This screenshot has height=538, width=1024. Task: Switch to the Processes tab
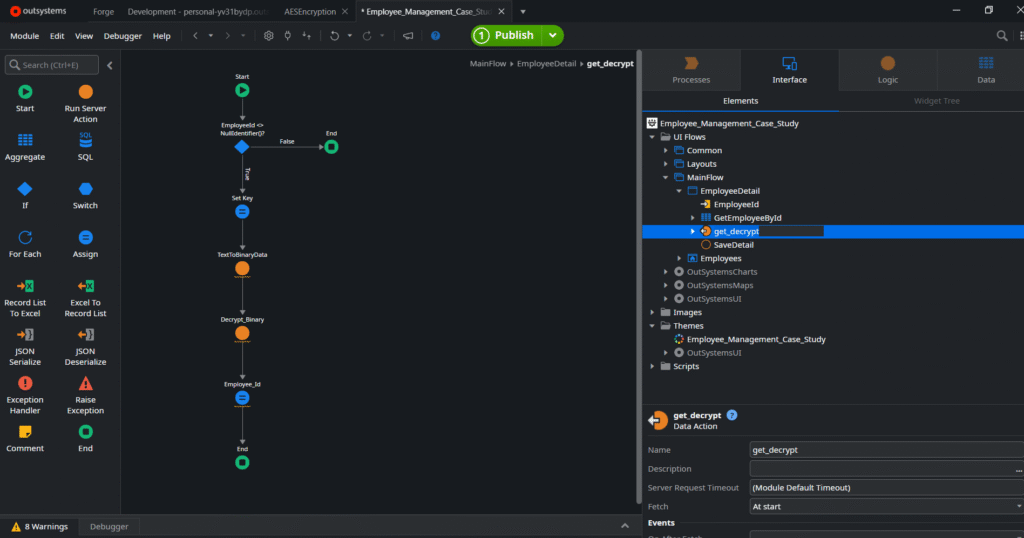coord(691,70)
